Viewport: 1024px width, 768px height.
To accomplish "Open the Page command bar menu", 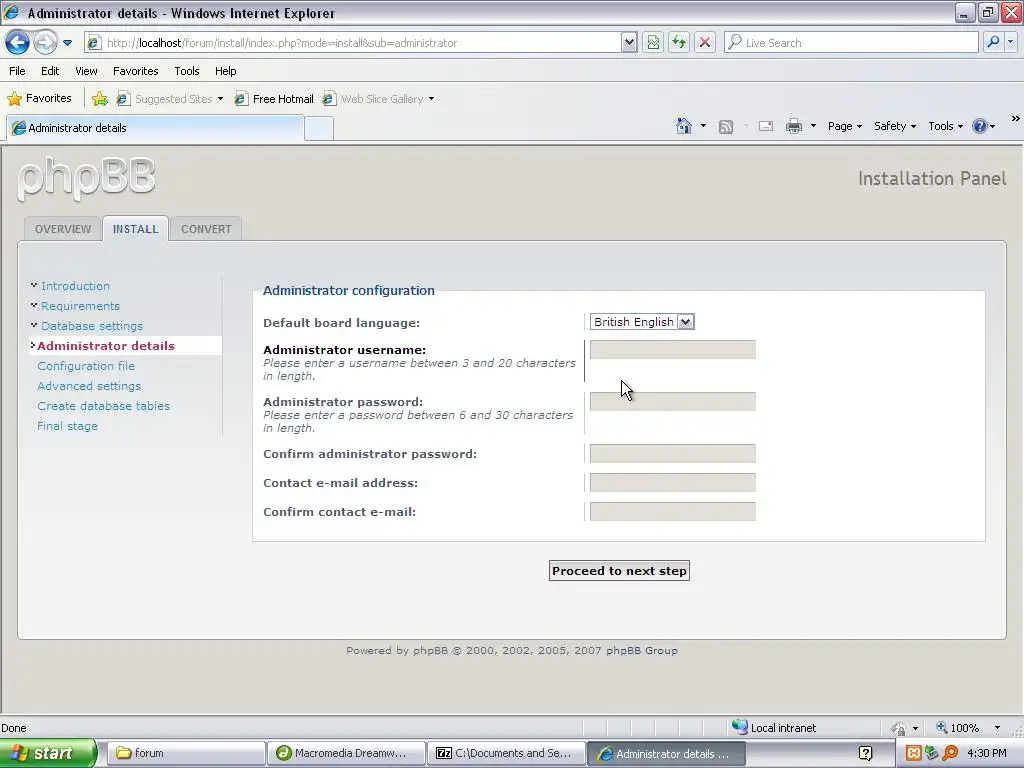I will (x=844, y=126).
